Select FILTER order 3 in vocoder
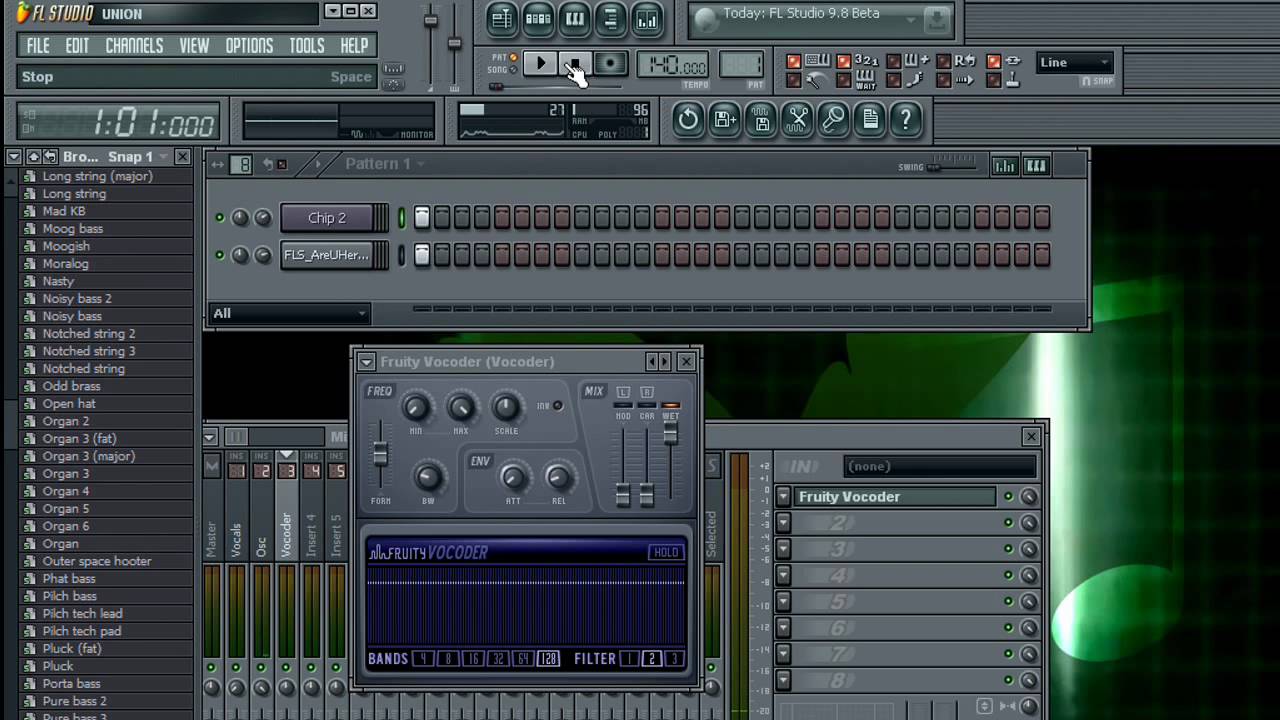 pos(674,659)
